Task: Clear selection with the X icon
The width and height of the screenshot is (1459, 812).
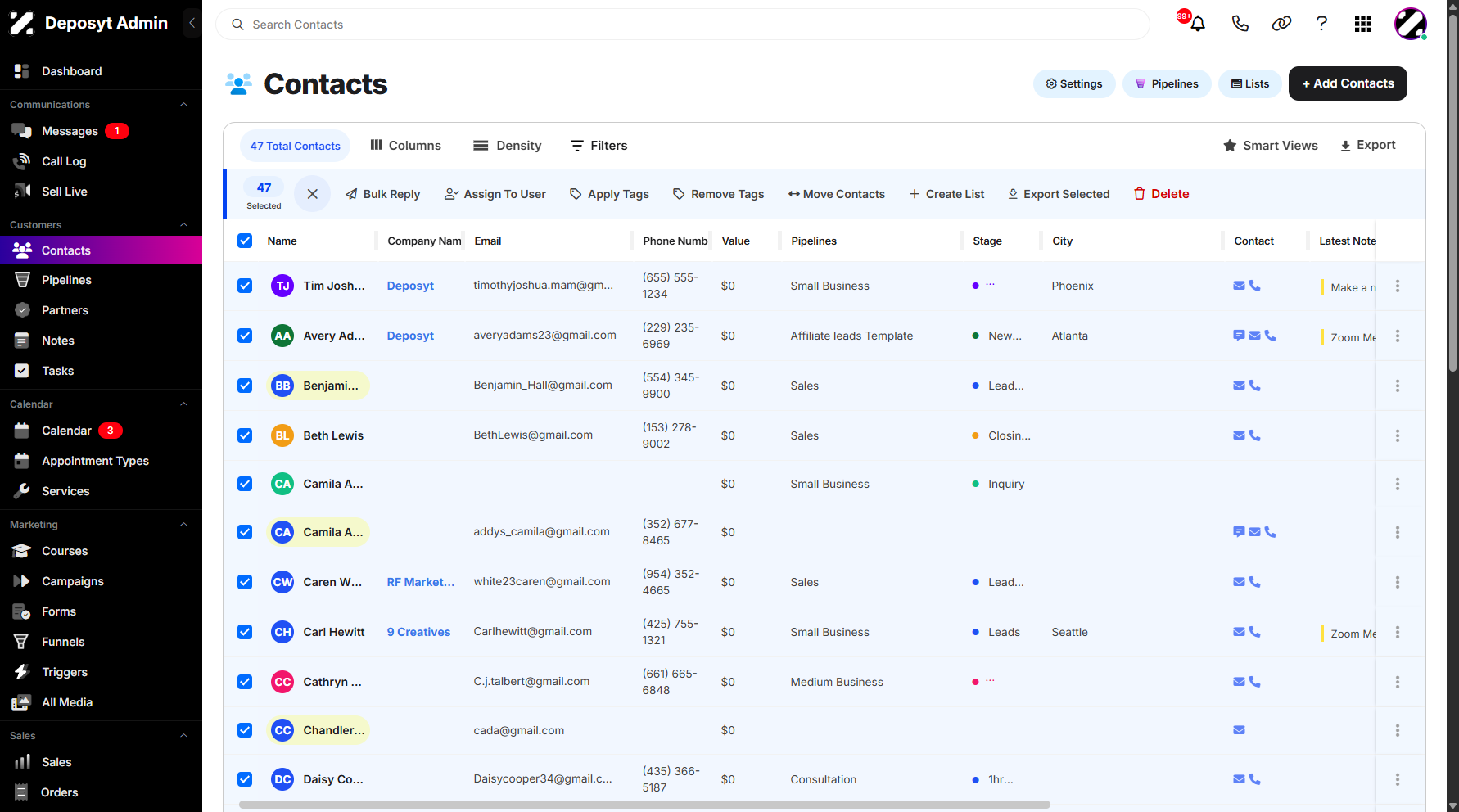Action: (313, 194)
